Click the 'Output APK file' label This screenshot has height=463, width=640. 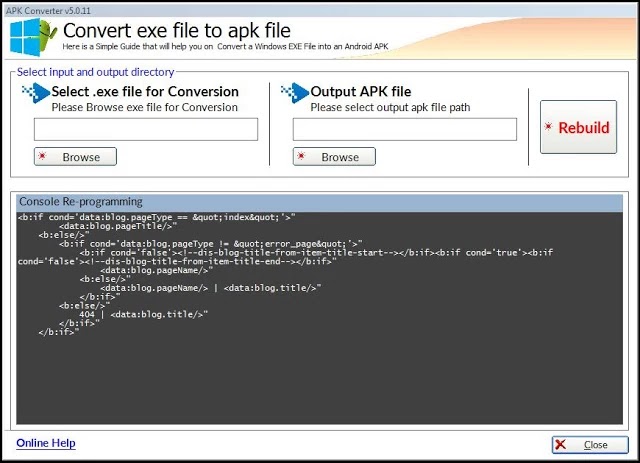tap(361, 91)
